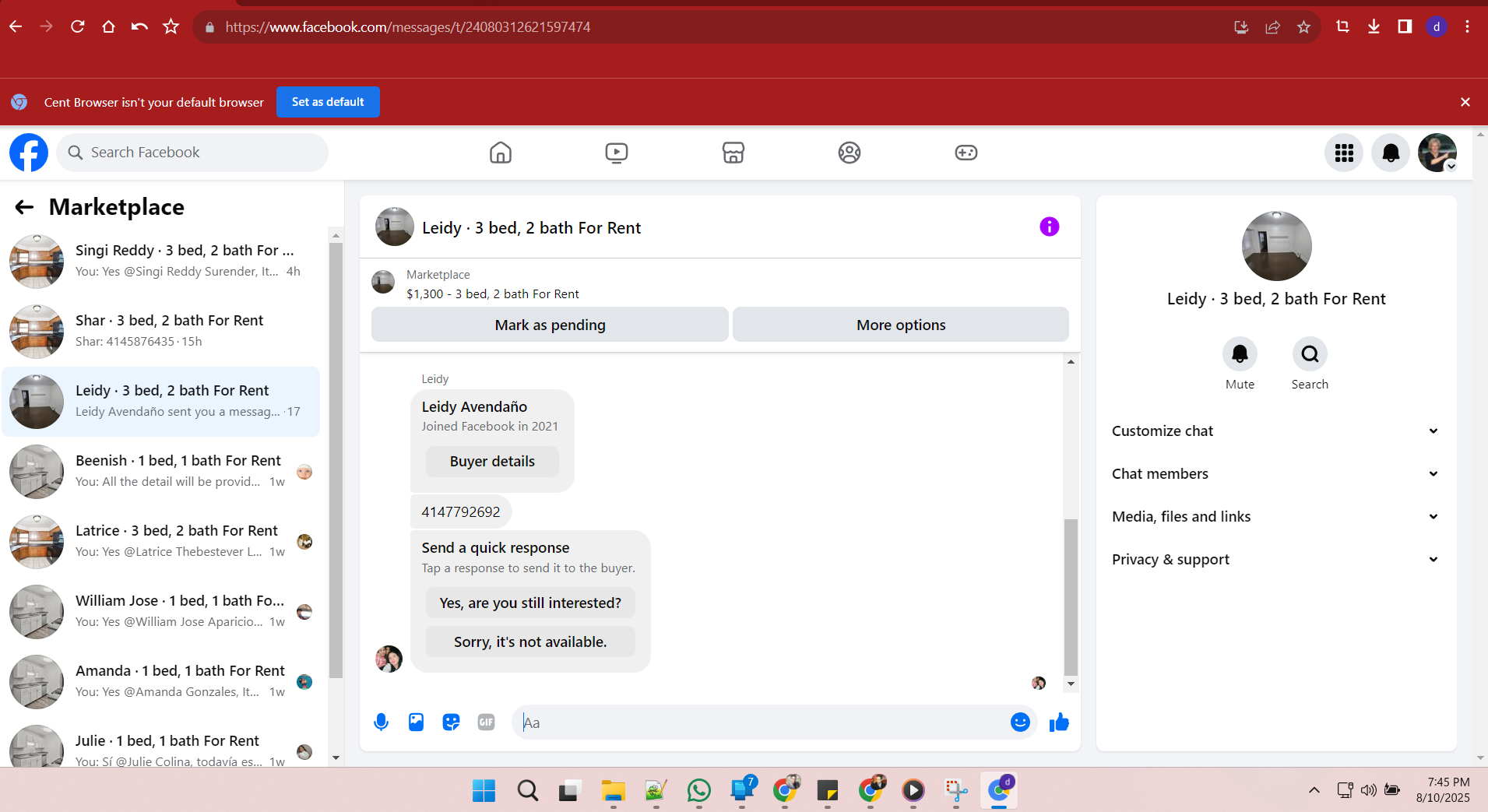
Task: Open the Marketplace storefront icon
Action: pos(733,153)
